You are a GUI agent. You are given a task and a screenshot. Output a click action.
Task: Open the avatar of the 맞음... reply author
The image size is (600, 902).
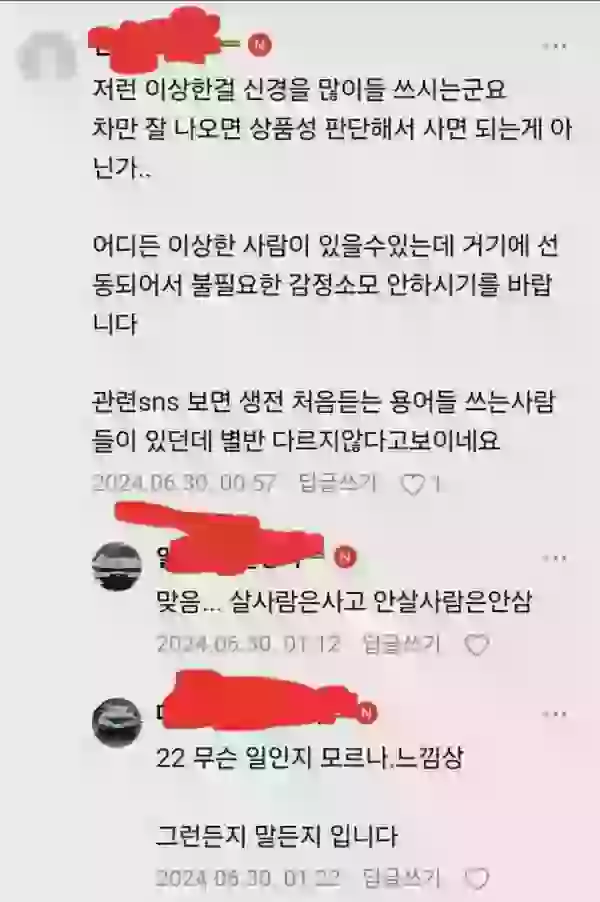(x=117, y=566)
